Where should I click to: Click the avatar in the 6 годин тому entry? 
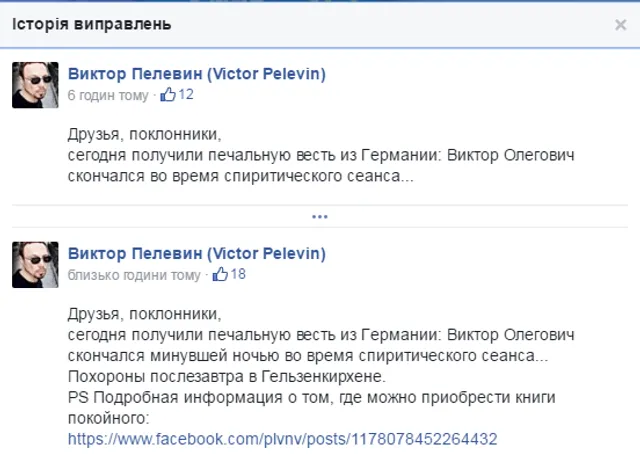pyautogui.click(x=35, y=85)
